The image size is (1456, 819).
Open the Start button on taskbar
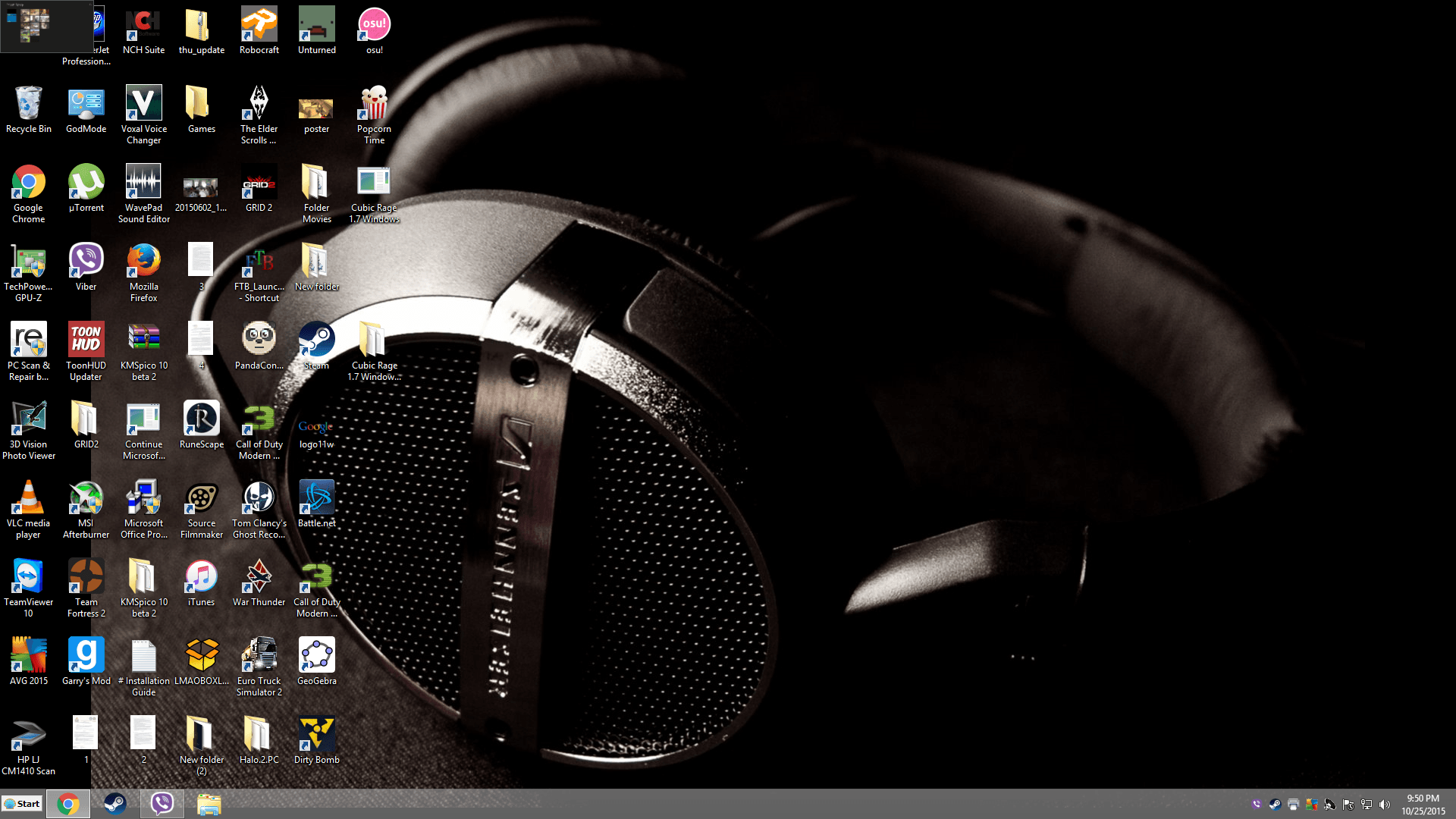click(x=22, y=804)
